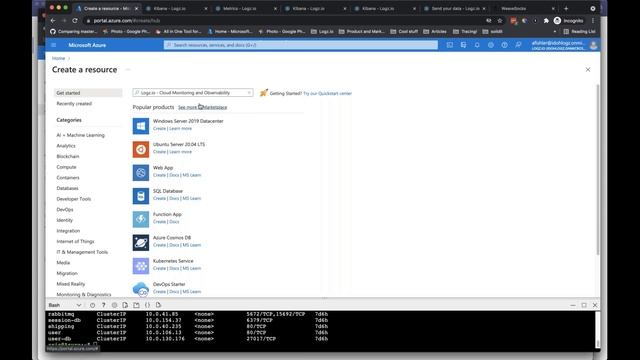Click MS Learn under SQL Database

click(x=192, y=198)
